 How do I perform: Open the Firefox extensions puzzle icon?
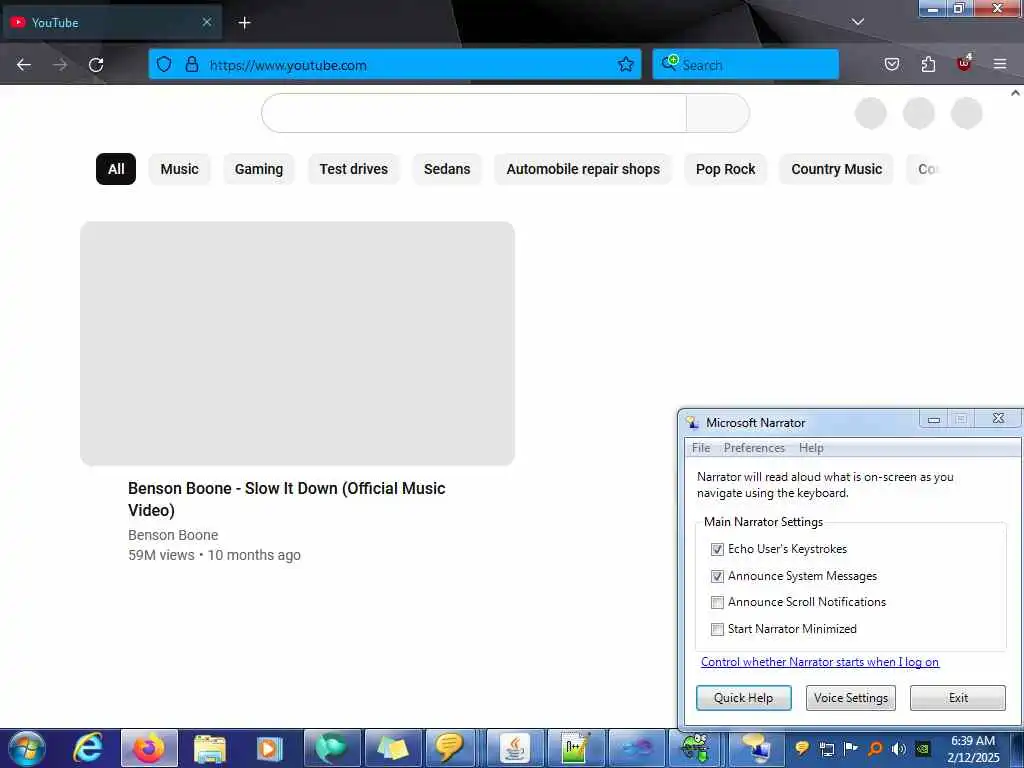point(928,64)
